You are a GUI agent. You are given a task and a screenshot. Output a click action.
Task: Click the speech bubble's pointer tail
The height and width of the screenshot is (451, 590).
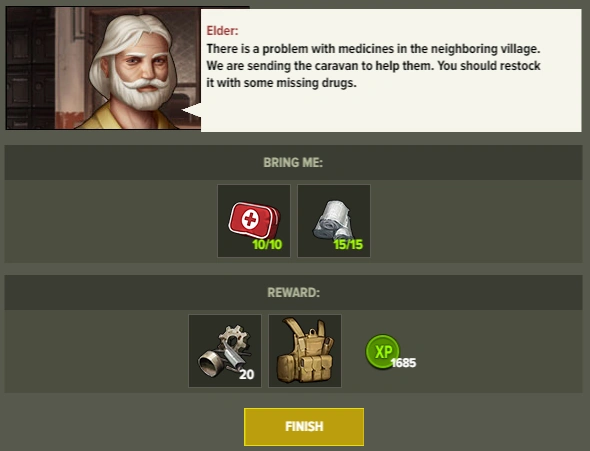point(192,111)
